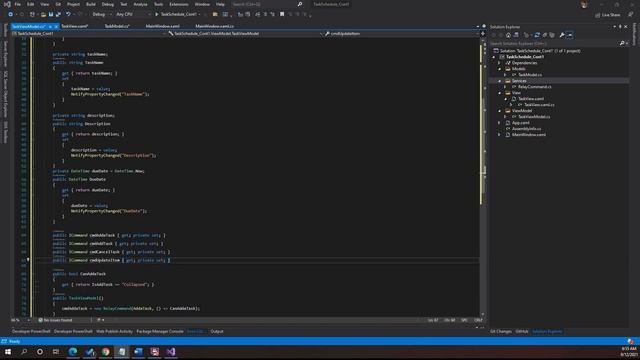This screenshot has height=360, width=640.
Task: Click in the Search Solution Explorer field
Action: (x=553, y=43)
